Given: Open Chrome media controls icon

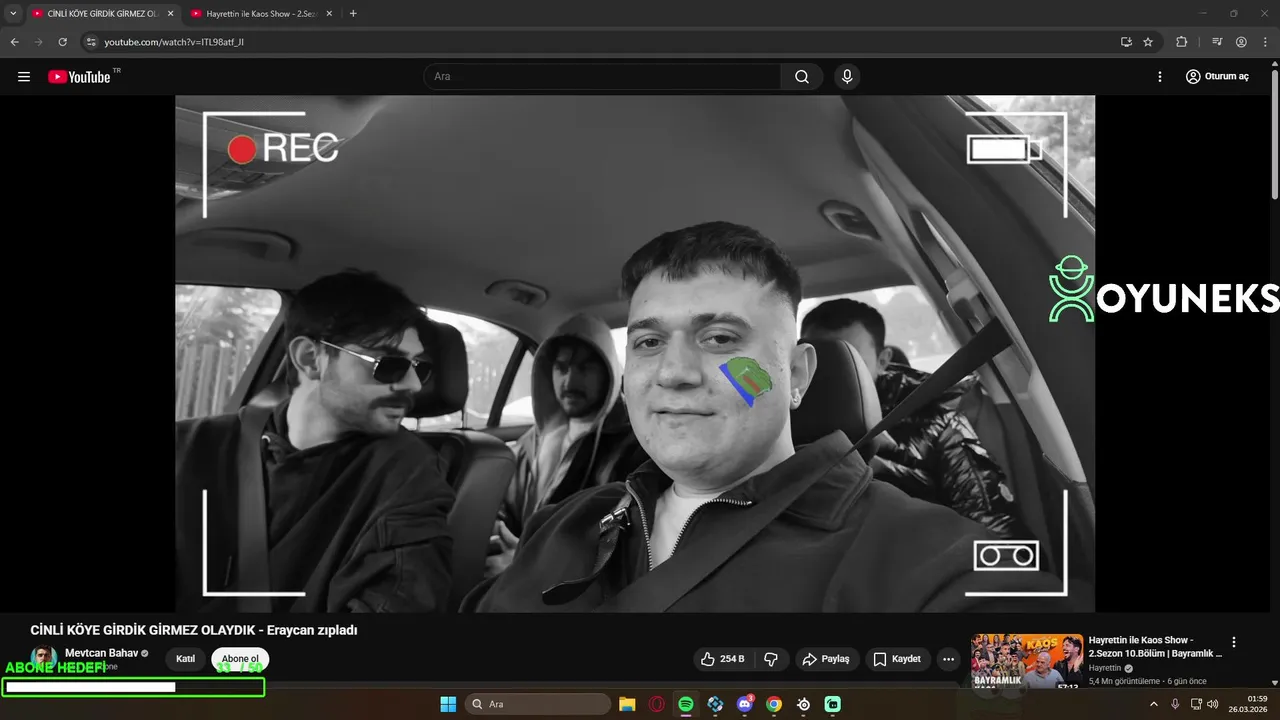Looking at the screenshot, I should tap(1217, 42).
